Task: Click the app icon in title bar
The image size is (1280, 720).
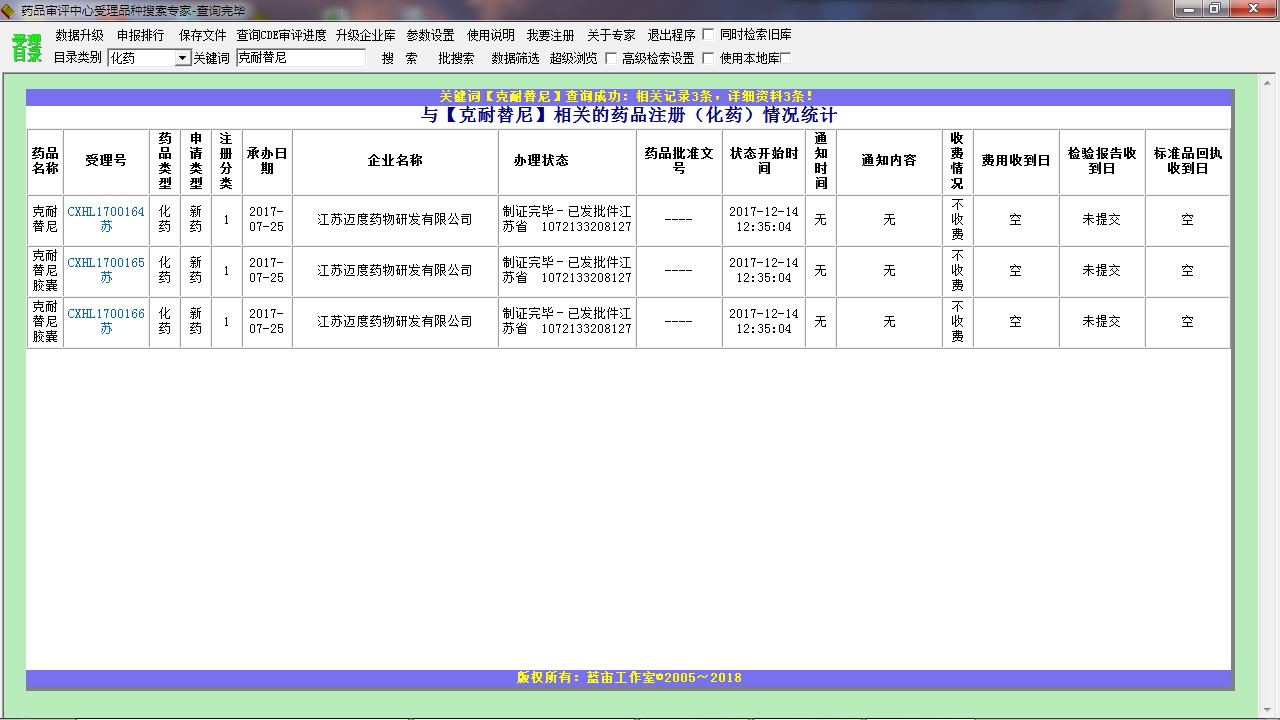Action: [9, 10]
